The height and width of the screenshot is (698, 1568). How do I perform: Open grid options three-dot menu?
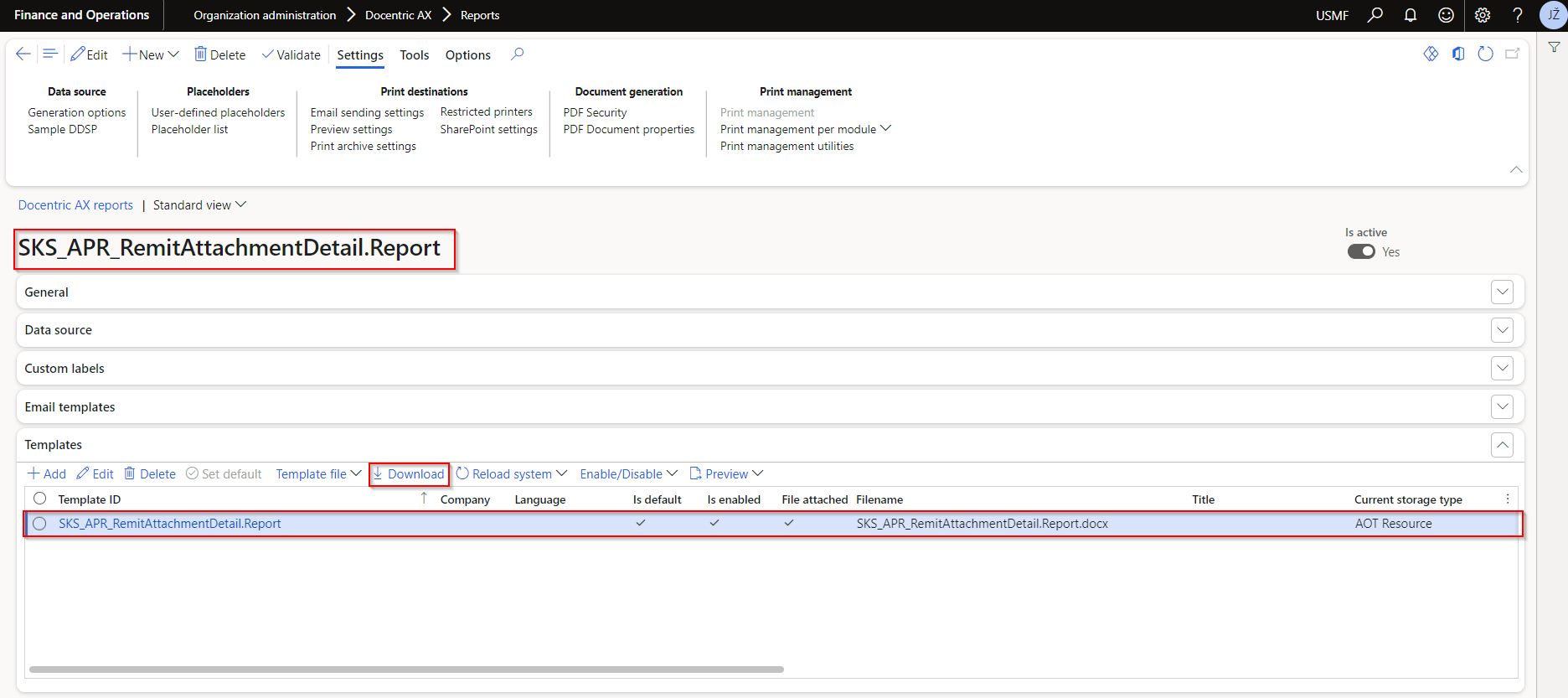click(x=1508, y=499)
